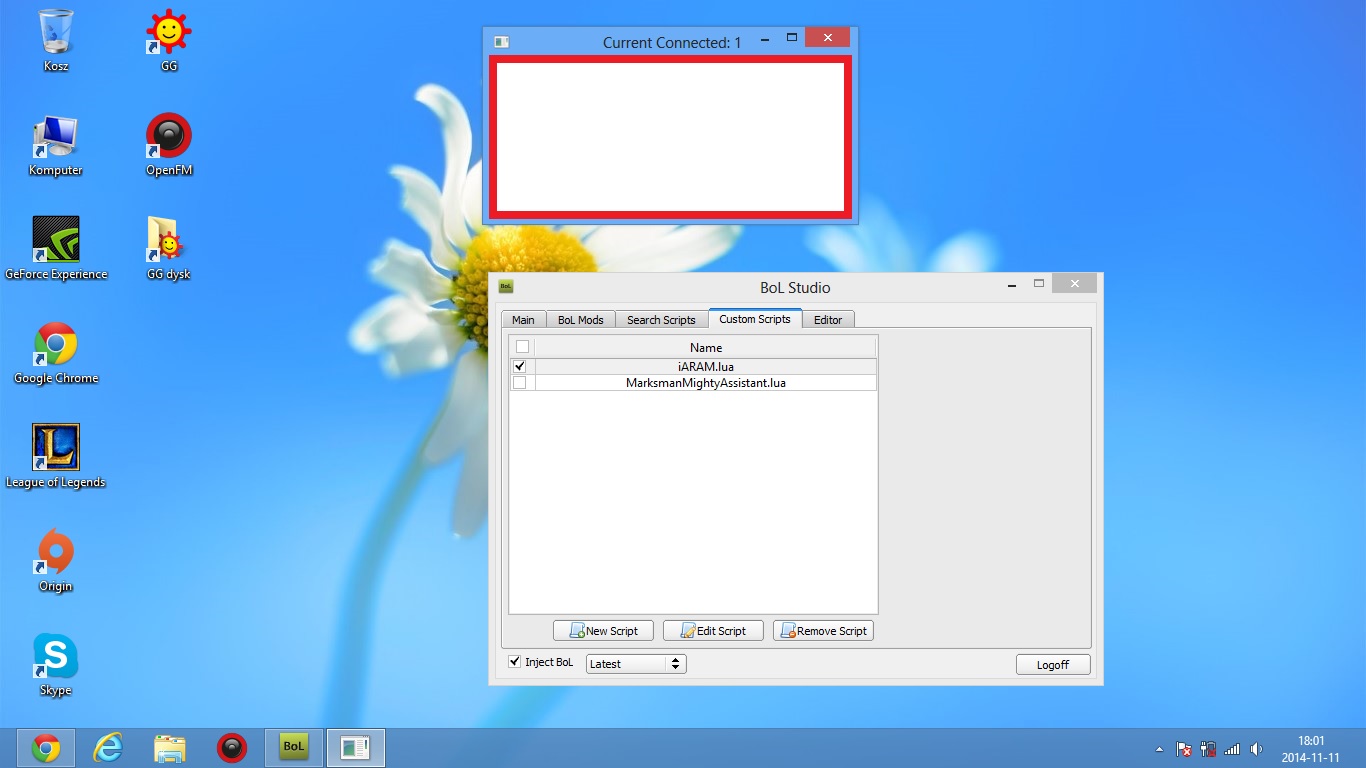Open the Latest version dropdown
The width and height of the screenshot is (1366, 768).
pyautogui.click(x=636, y=663)
